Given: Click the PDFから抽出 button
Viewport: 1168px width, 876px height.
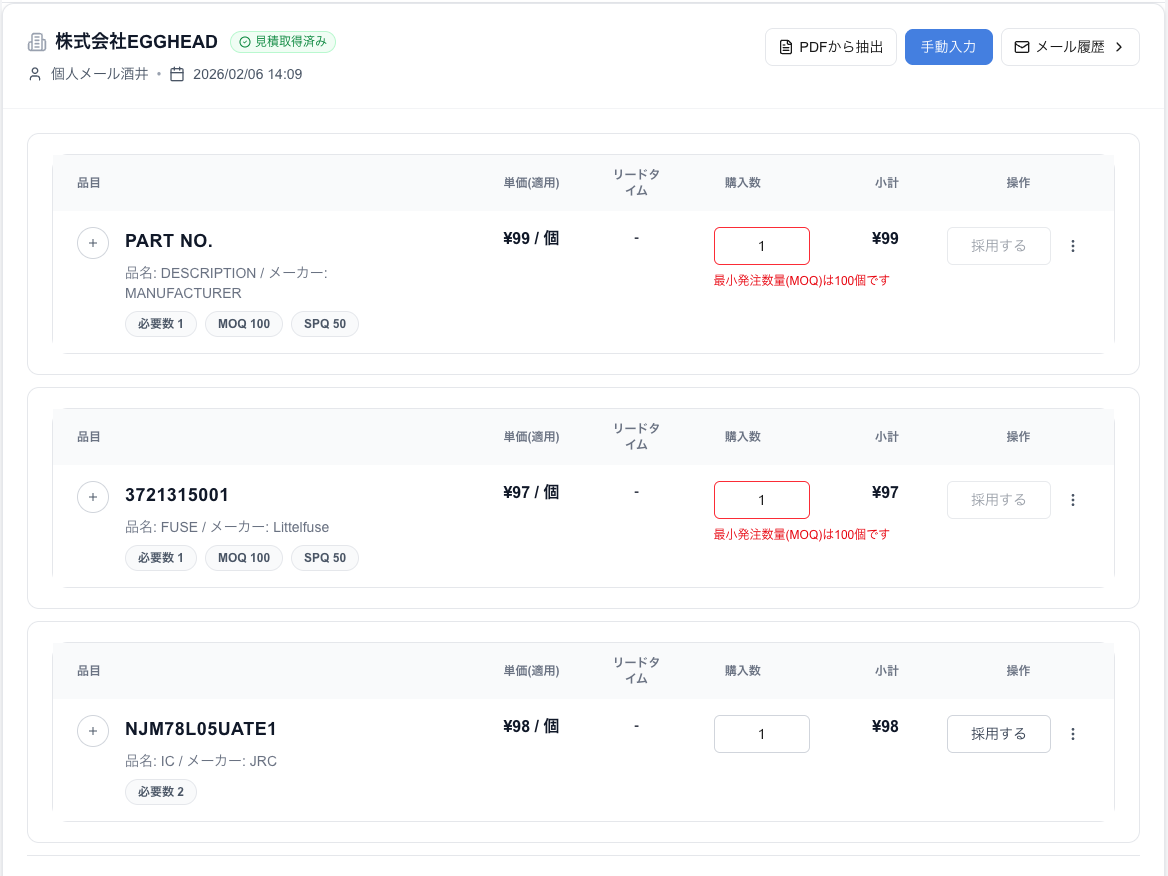Looking at the screenshot, I should 830,47.
